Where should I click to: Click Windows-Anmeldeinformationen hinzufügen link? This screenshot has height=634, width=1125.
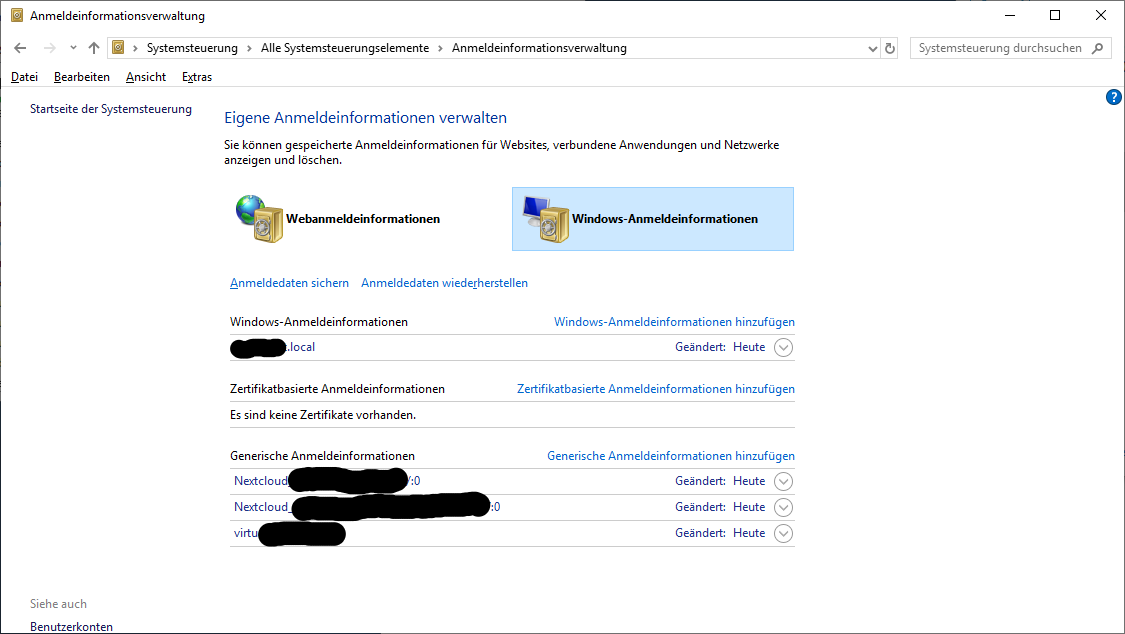click(x=674, y=322)
